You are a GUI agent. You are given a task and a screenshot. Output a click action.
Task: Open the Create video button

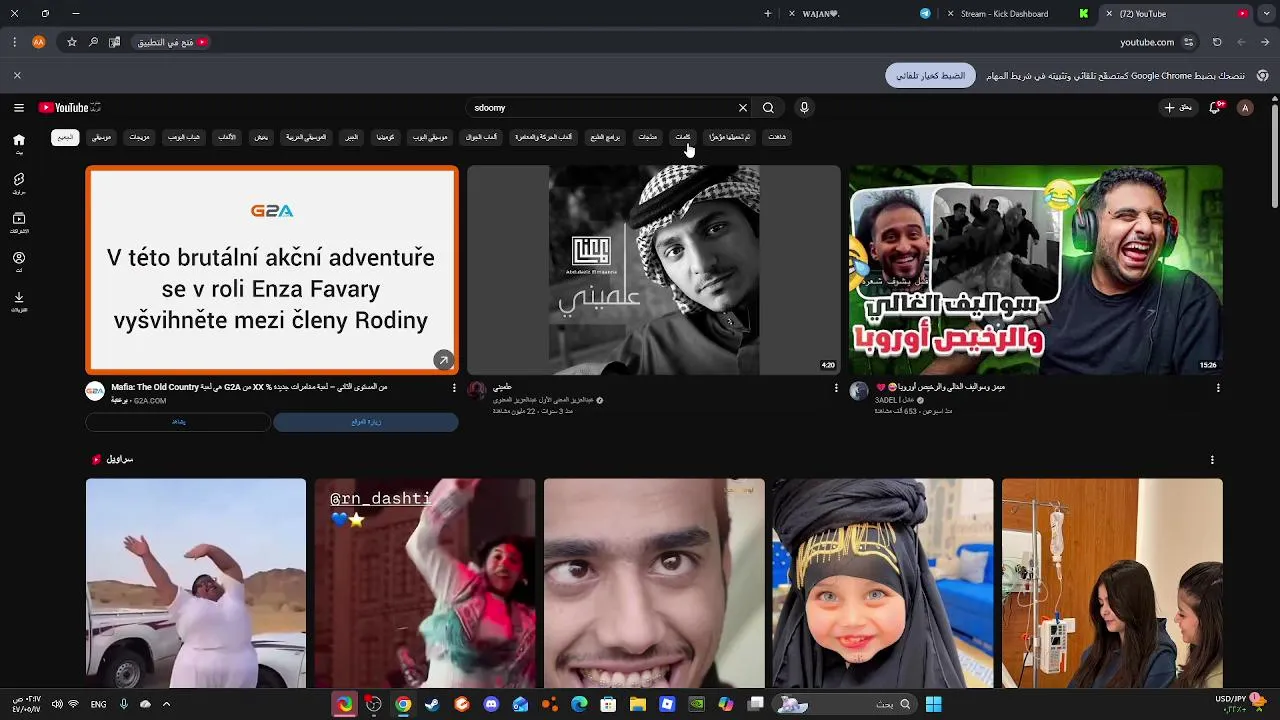tap(1178, 108)
